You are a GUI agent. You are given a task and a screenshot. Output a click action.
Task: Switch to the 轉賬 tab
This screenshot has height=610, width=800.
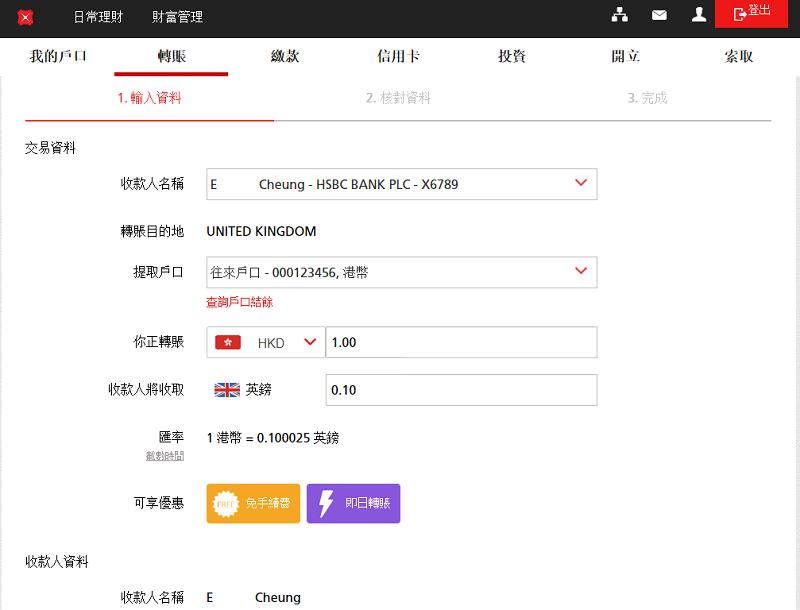coord(171,56)
